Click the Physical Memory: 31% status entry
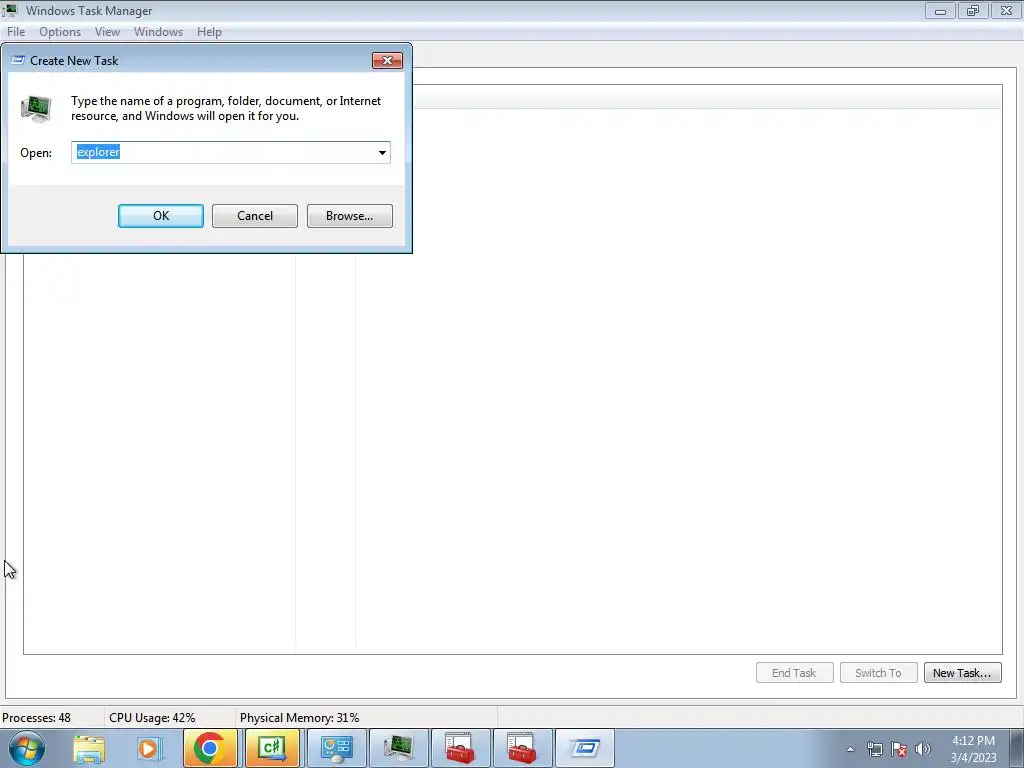Image resolution: width=1024 pixels, height=768 pixels. point(299,718)
